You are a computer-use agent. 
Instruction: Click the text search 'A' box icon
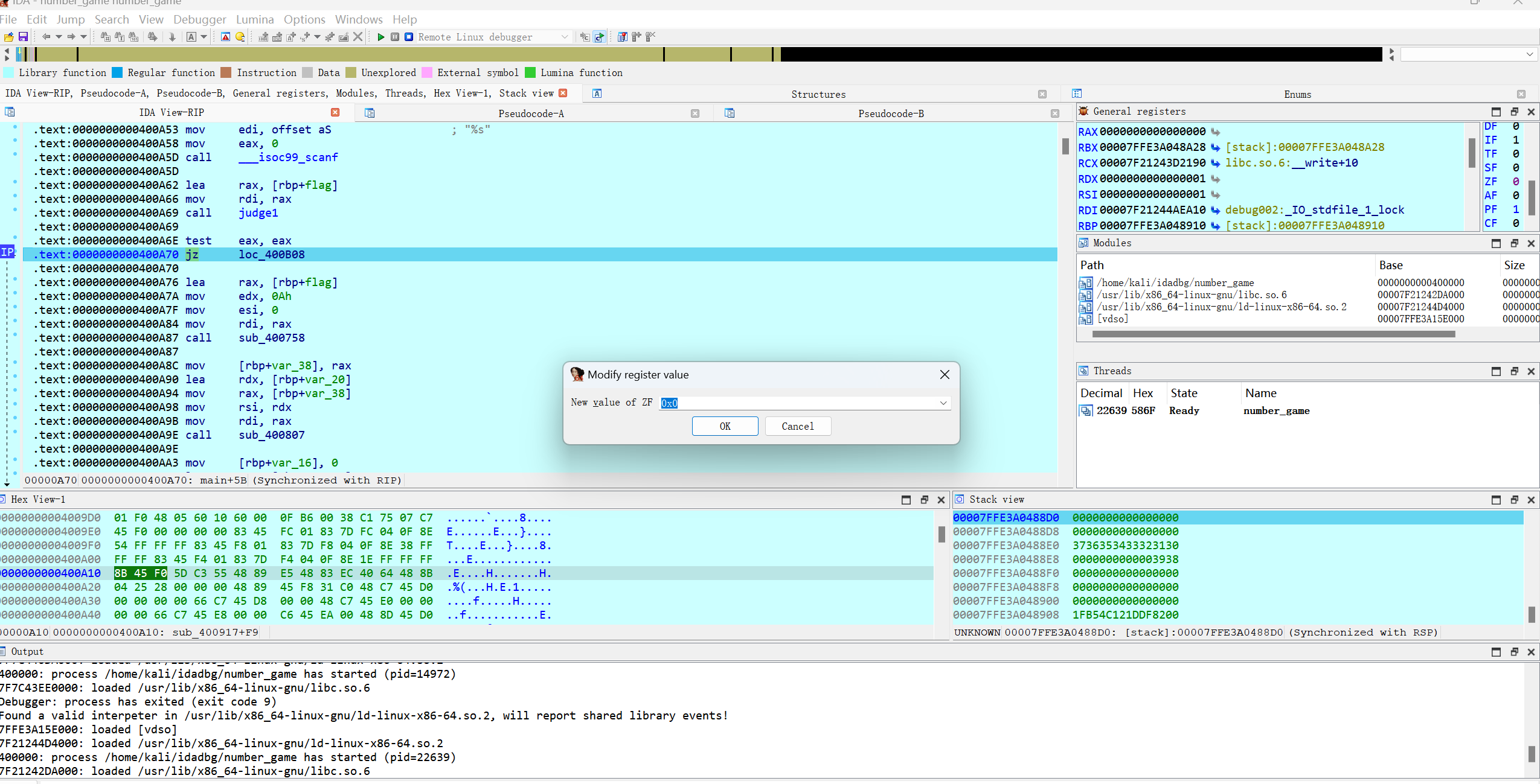[x=191, y=37]
